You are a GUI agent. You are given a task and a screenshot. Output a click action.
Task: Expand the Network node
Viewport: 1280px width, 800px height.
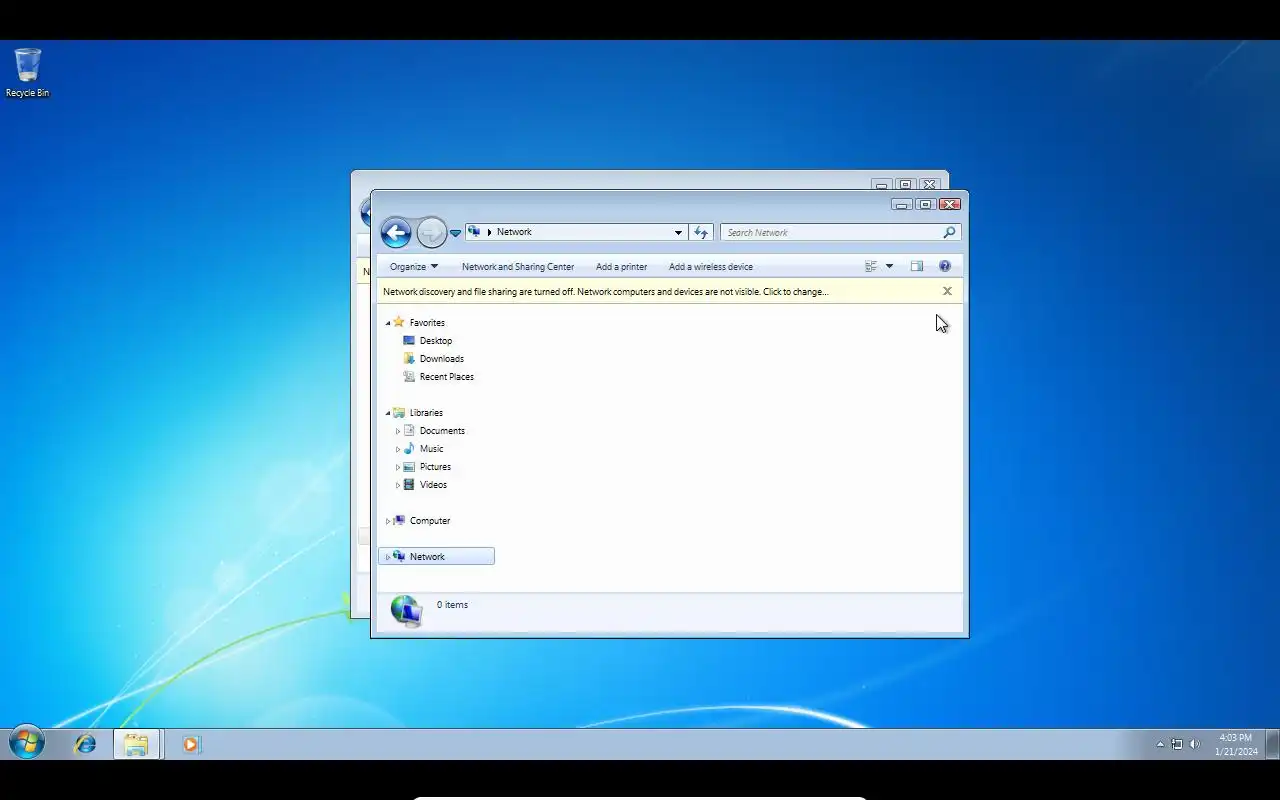[388, 557]
